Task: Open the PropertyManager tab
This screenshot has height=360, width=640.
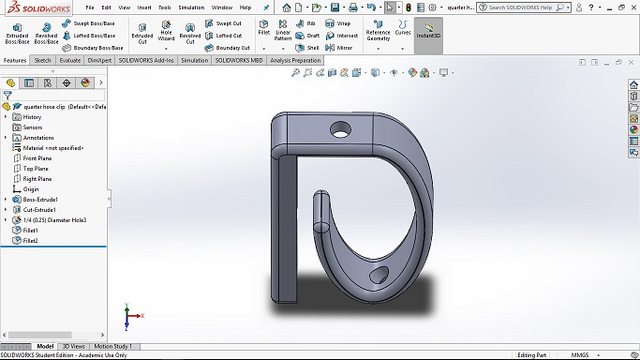Action: 29,83
